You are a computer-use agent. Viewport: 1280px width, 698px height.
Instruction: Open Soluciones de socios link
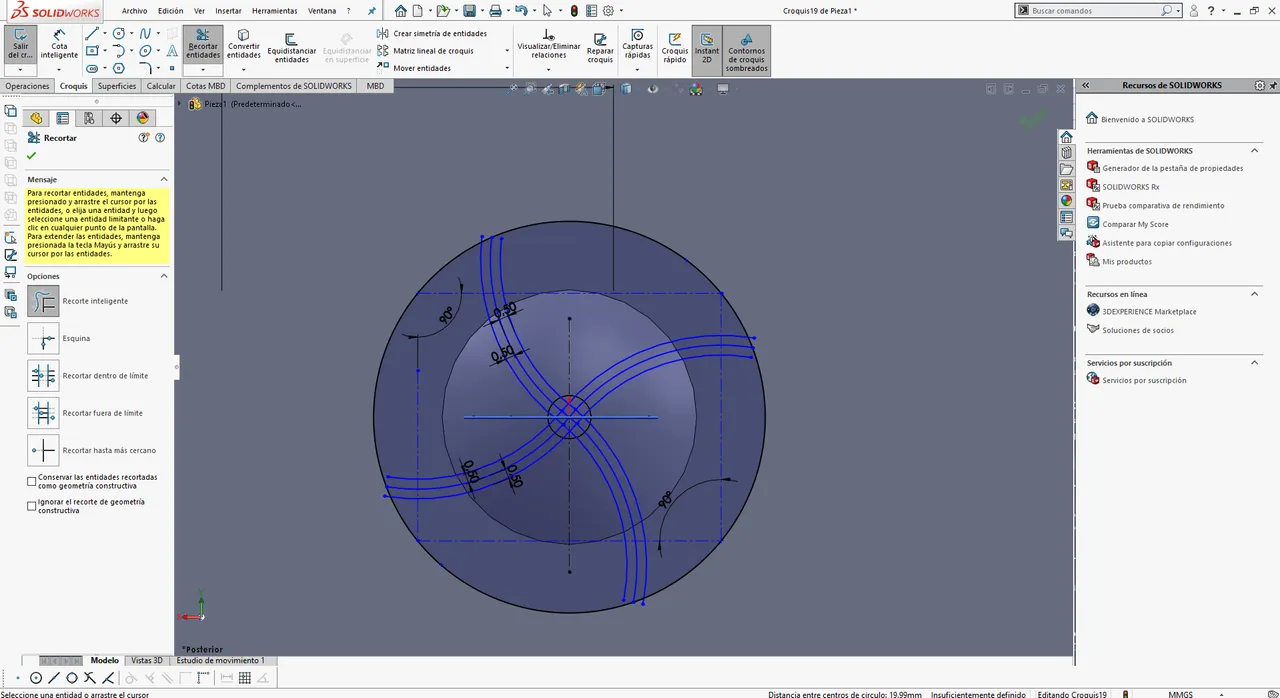click(x=1138, y=330)
